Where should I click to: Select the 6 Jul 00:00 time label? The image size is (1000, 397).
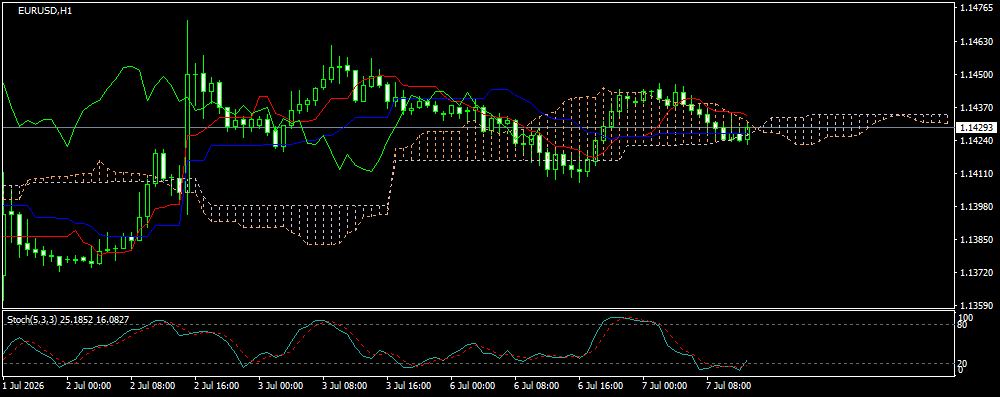click(x=473, y=386)
